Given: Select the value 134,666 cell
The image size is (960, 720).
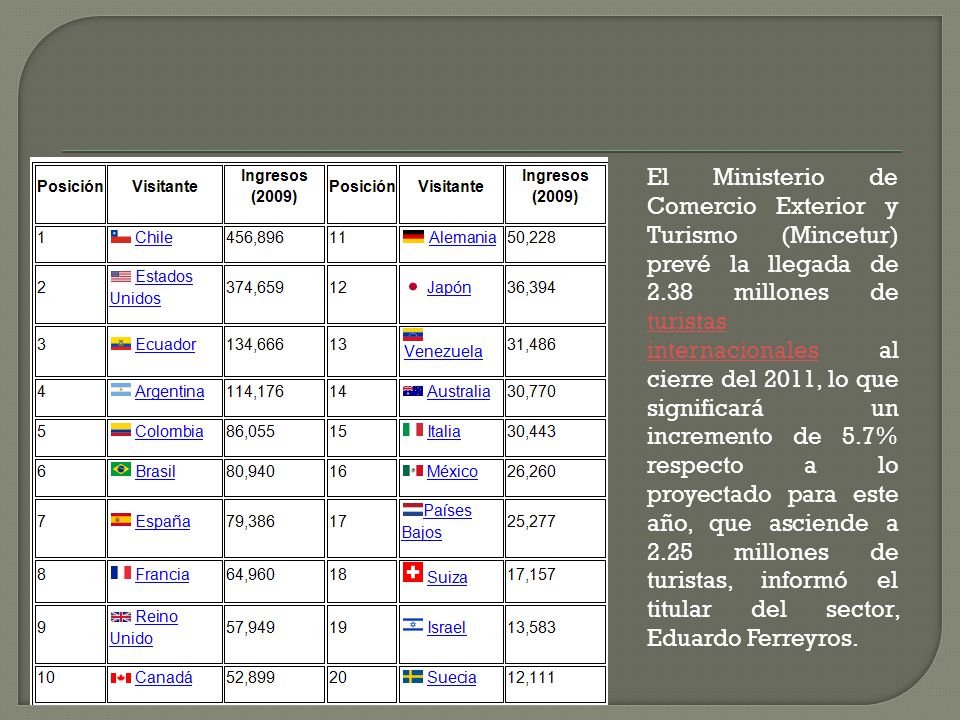Looking at the screenshot, I should click(x=274, y=351).
